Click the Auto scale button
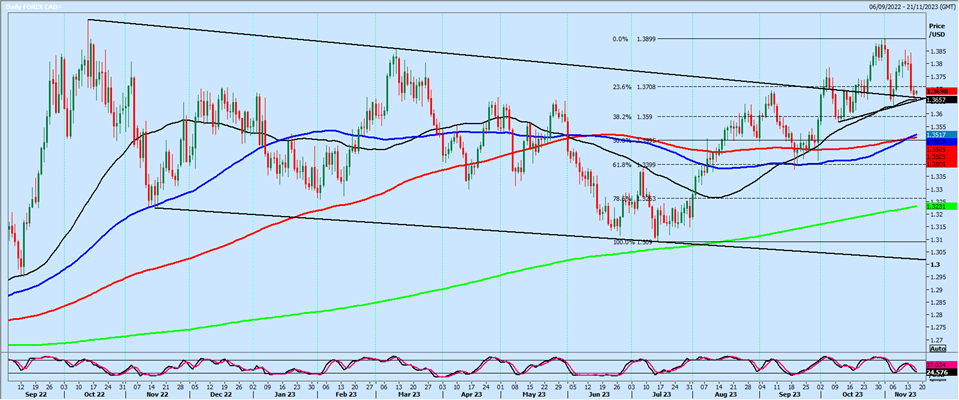959x400 pixels. [937, 349]
